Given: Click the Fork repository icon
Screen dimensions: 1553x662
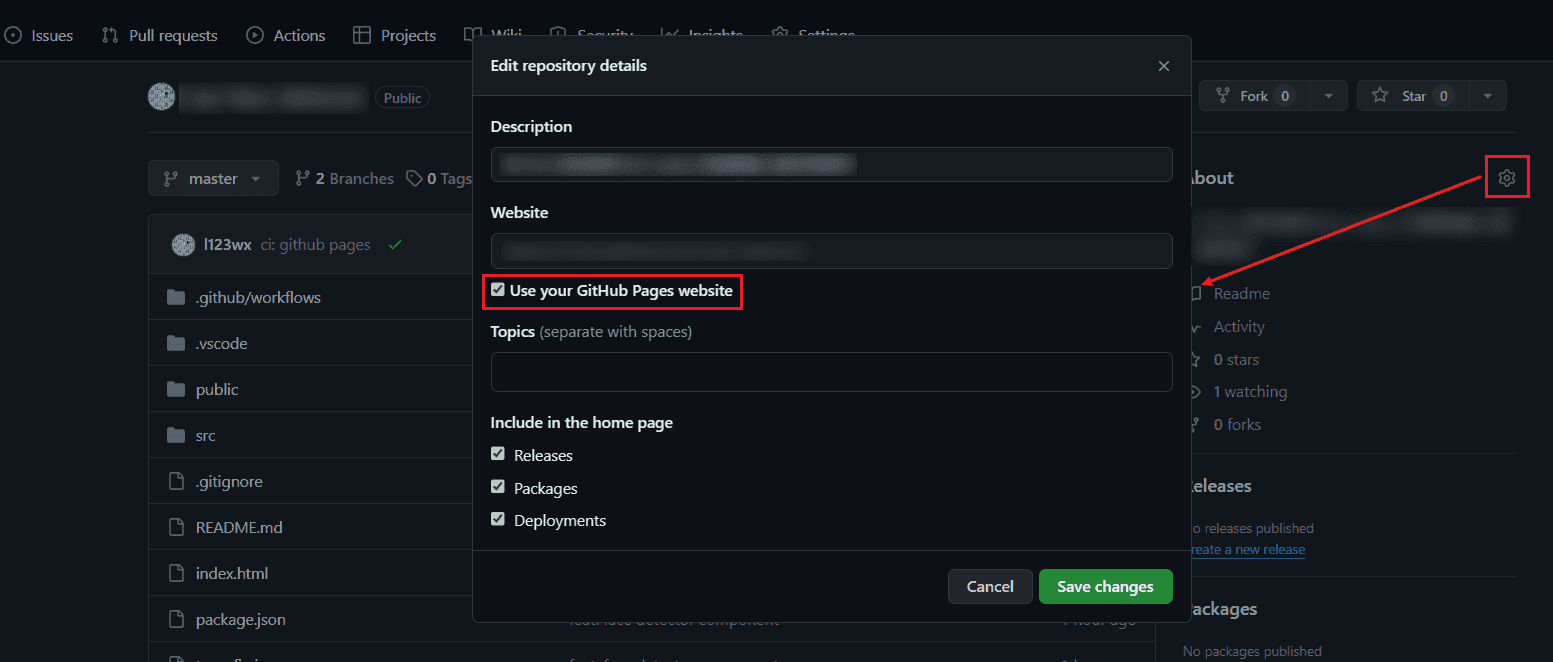Looking at the screenshot, I should (1222, 96).
